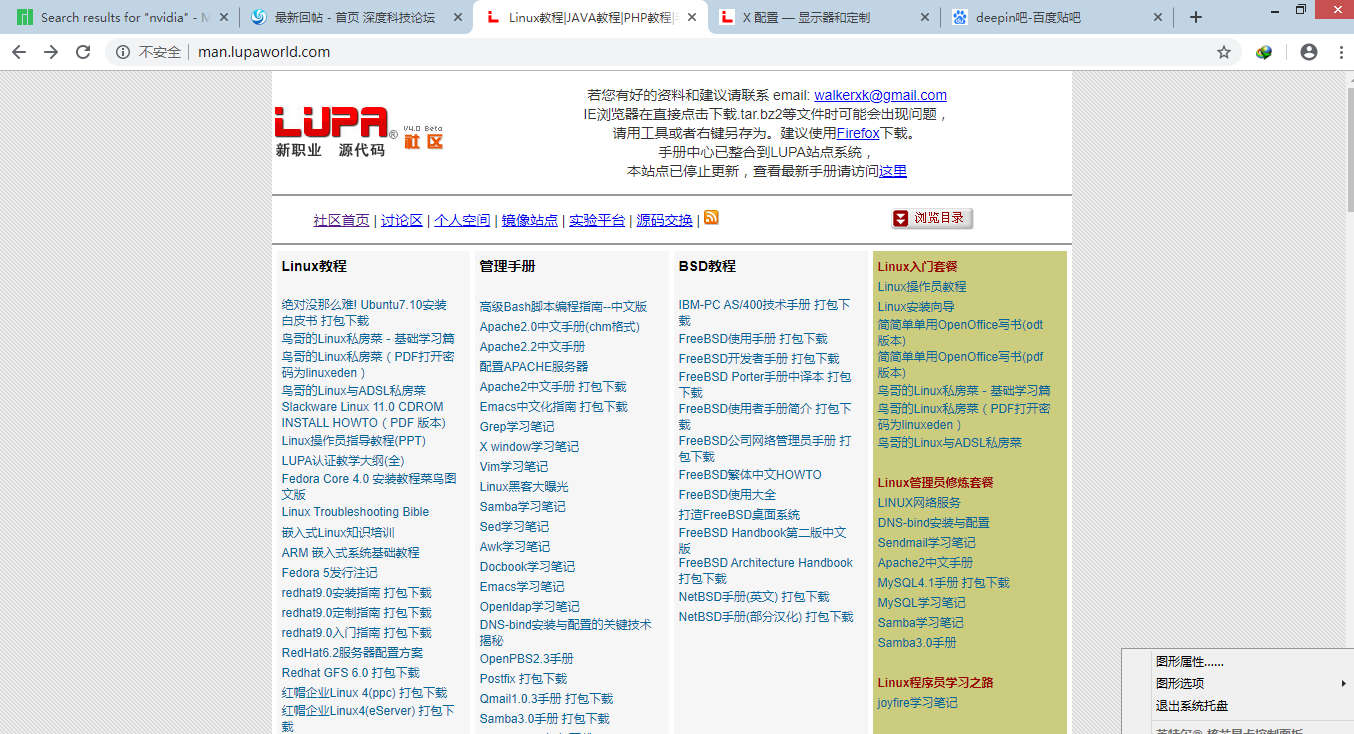View site info next to 不安全
The width and height of the screenshot is (1354, 734).
pos(123,52)
